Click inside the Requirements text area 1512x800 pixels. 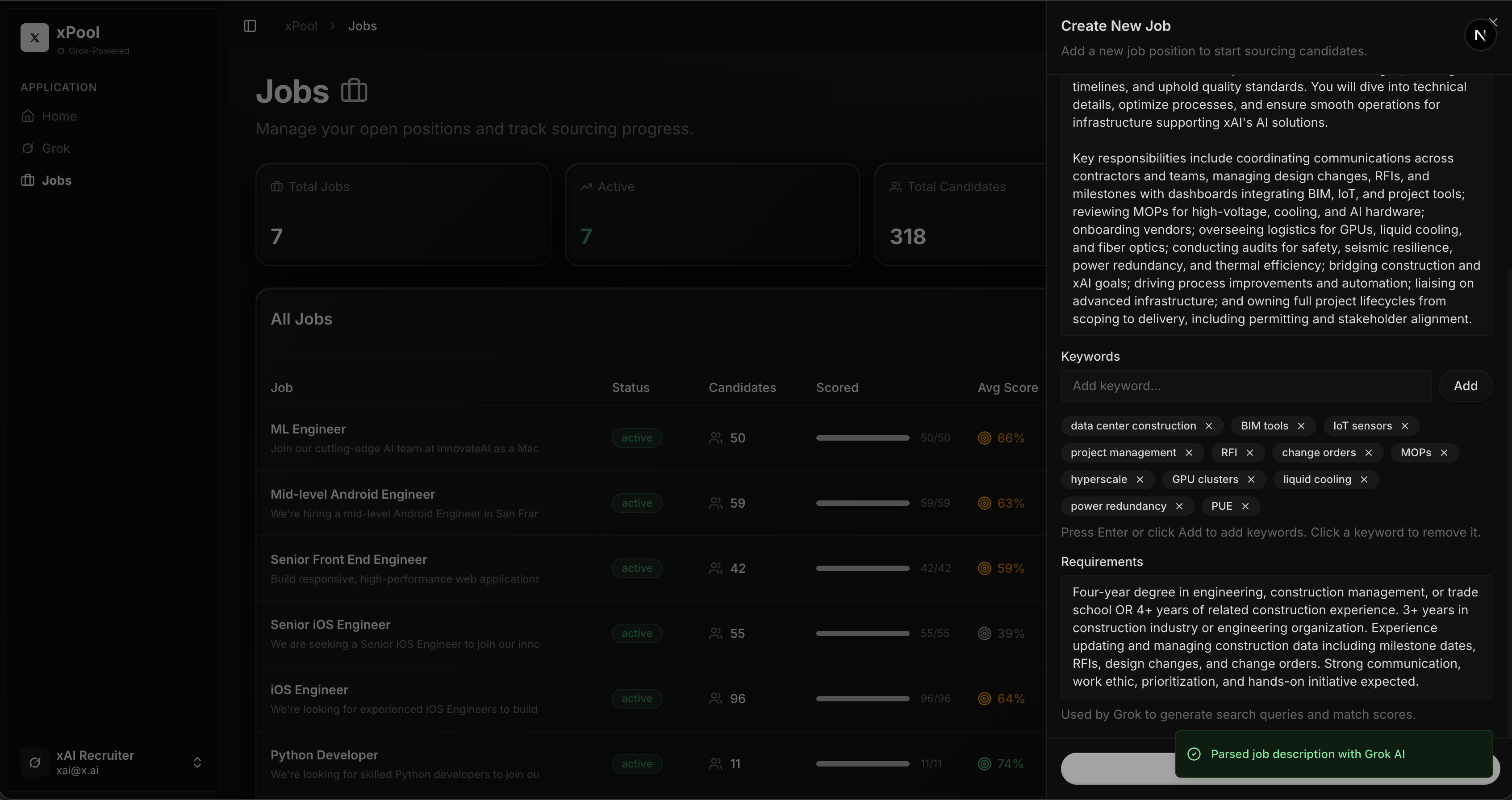click(1276, 636)
